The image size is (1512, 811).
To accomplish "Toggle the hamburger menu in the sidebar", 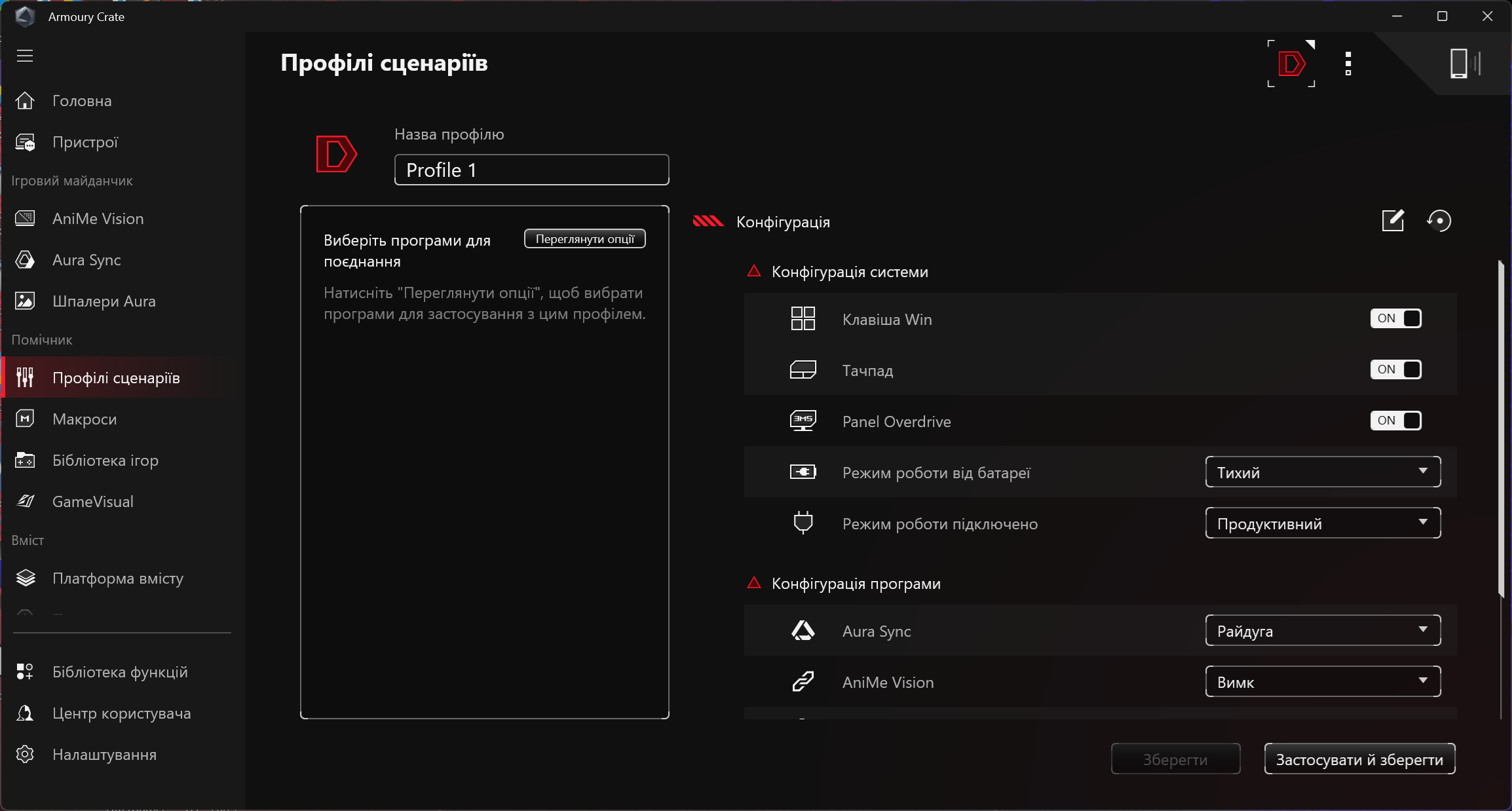I will point(25,56).
